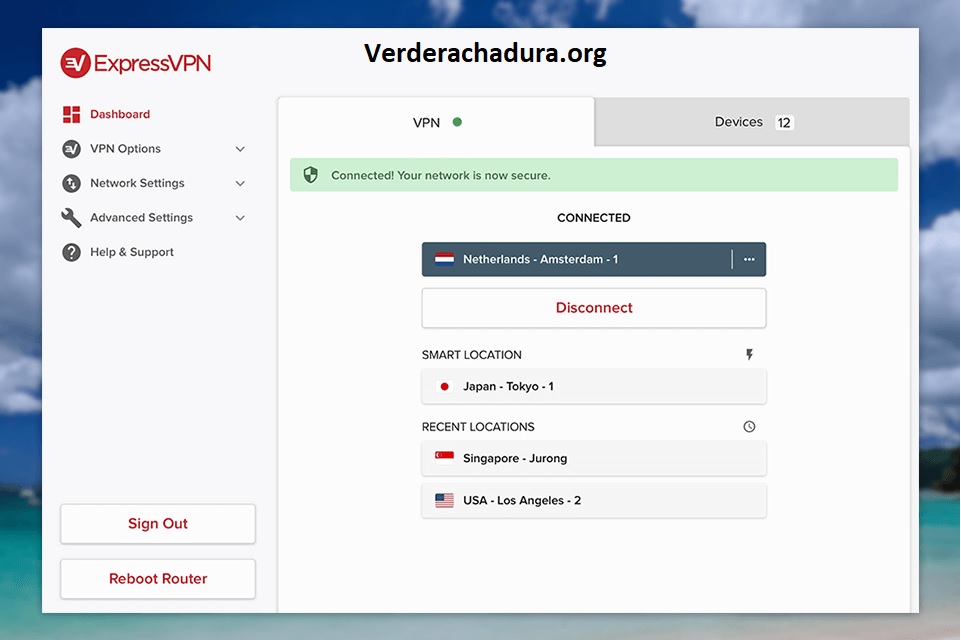961x640 pixels.
Task: Click the Singapore flag icon
Action: coord(444,458)
